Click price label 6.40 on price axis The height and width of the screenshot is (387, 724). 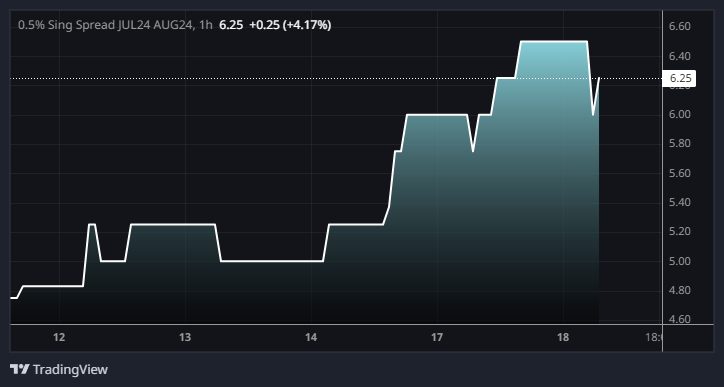680,56
